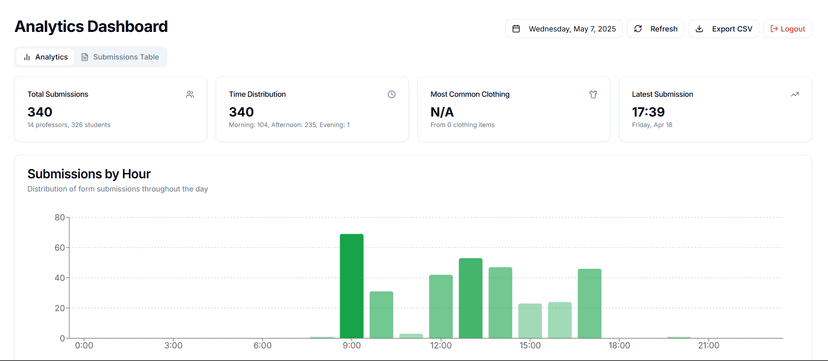Click the bar chart icon in Analytics tab
Screen dimensions: 828x361
(27, 57)
